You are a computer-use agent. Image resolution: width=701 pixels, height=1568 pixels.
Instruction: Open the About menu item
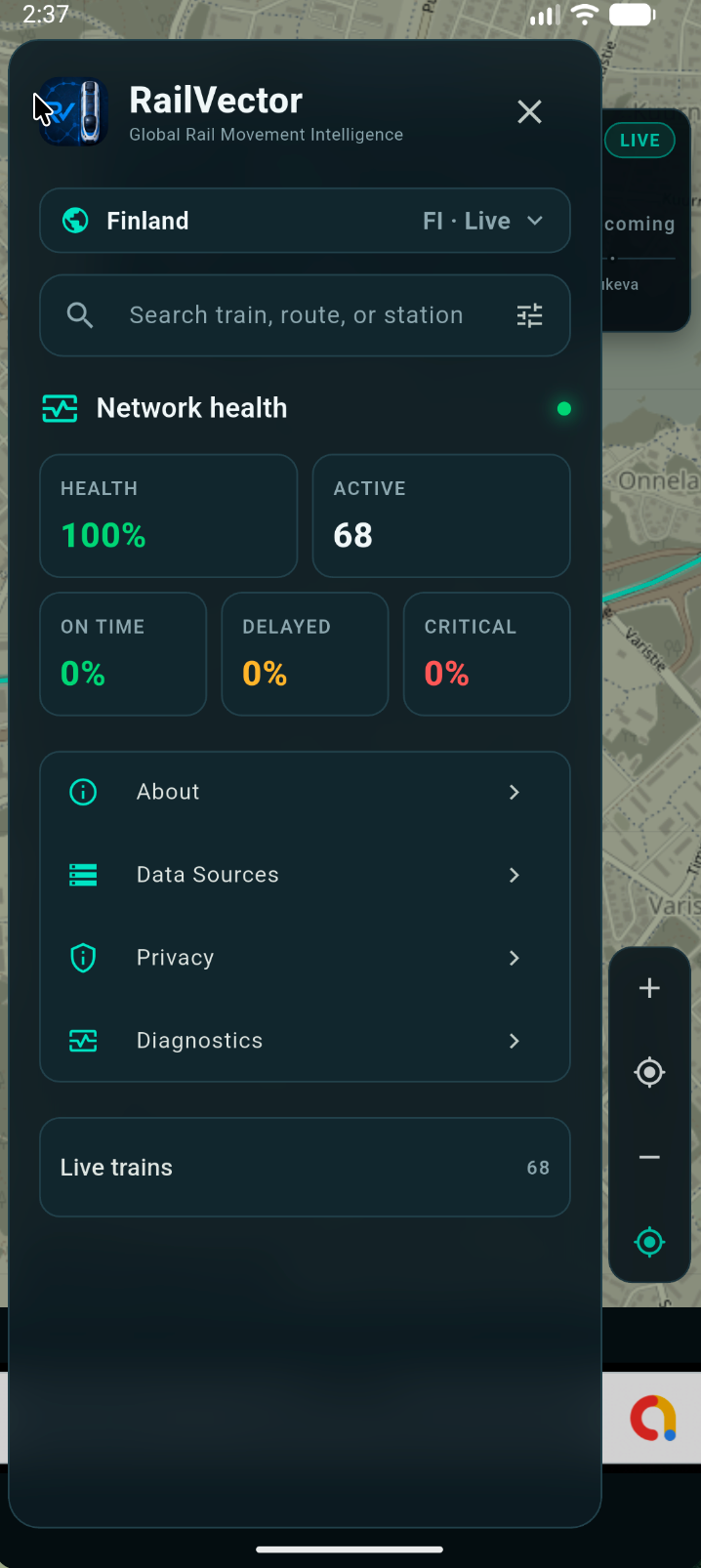coord(305,792)
